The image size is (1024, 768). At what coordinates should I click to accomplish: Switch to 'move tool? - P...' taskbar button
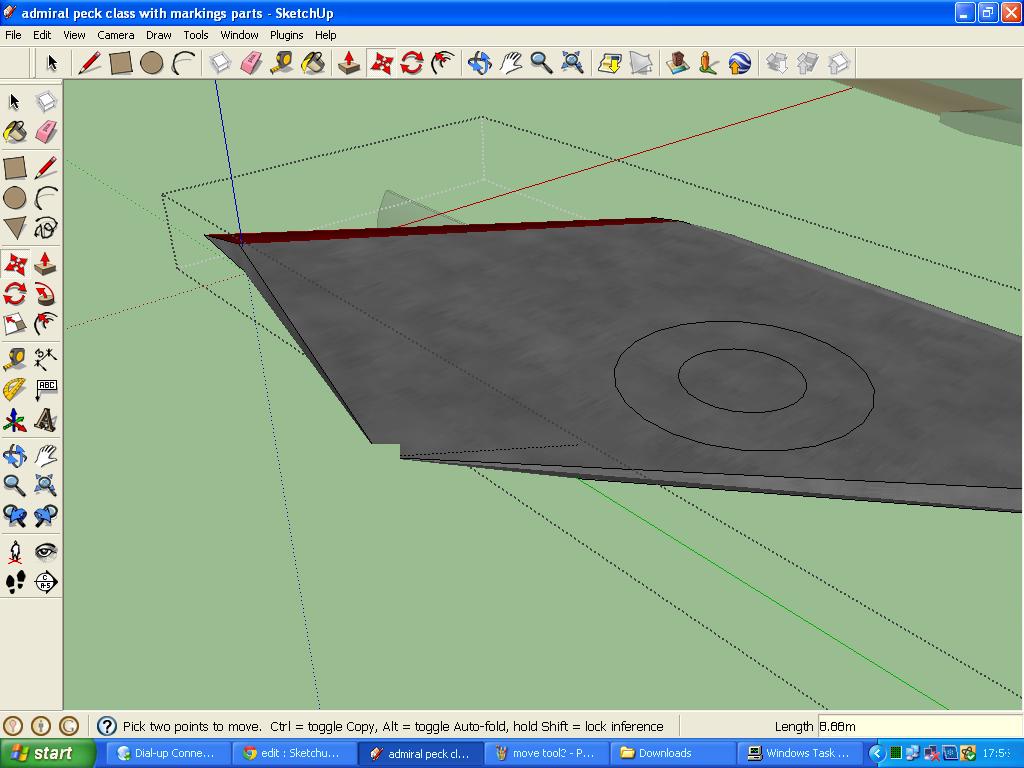click(547, 753)
